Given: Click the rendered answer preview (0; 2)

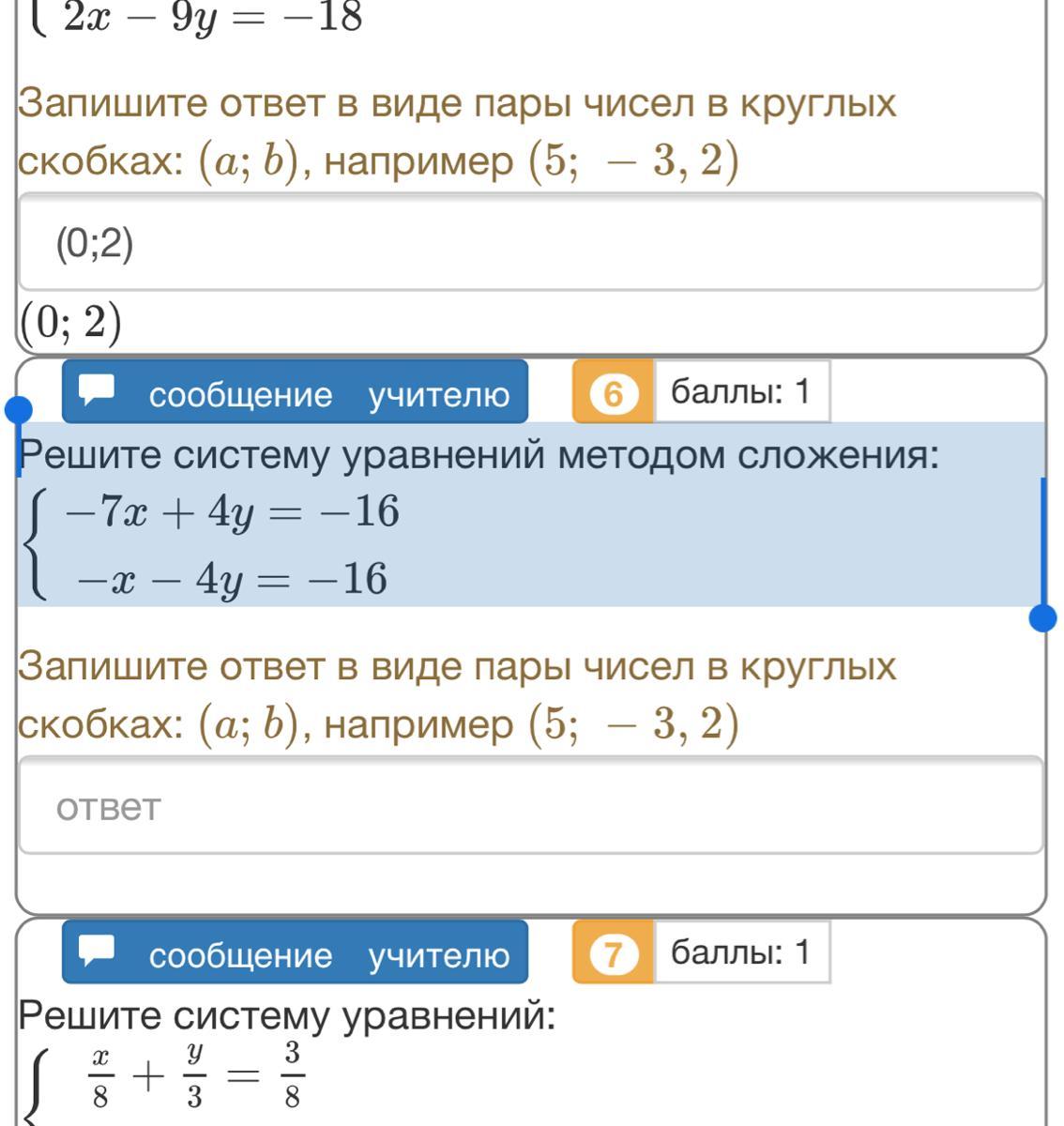Looking at the screenshot, I should [70, 324].
